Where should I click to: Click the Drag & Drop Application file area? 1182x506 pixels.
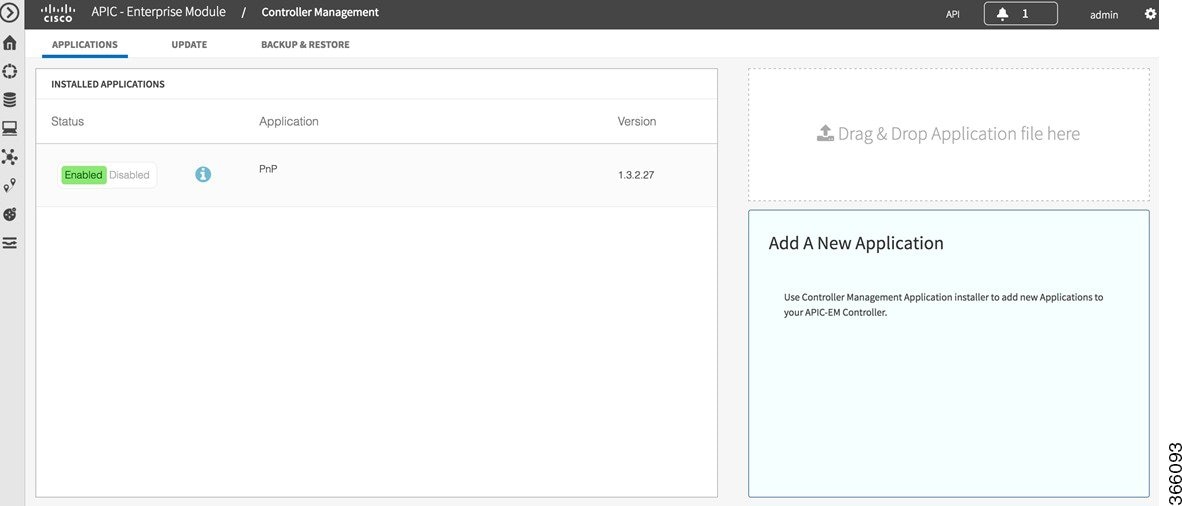coord(948,135)
